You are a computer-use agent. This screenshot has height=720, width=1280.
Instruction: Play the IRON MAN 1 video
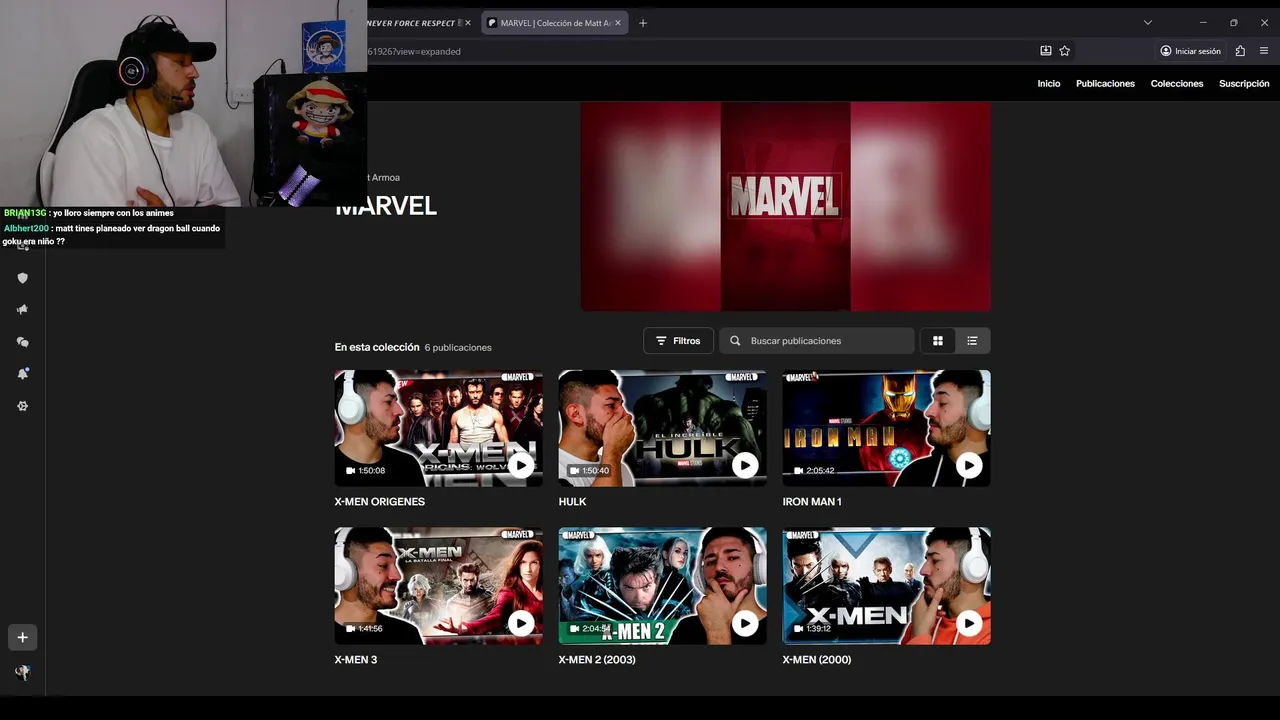tap(969, 465)
